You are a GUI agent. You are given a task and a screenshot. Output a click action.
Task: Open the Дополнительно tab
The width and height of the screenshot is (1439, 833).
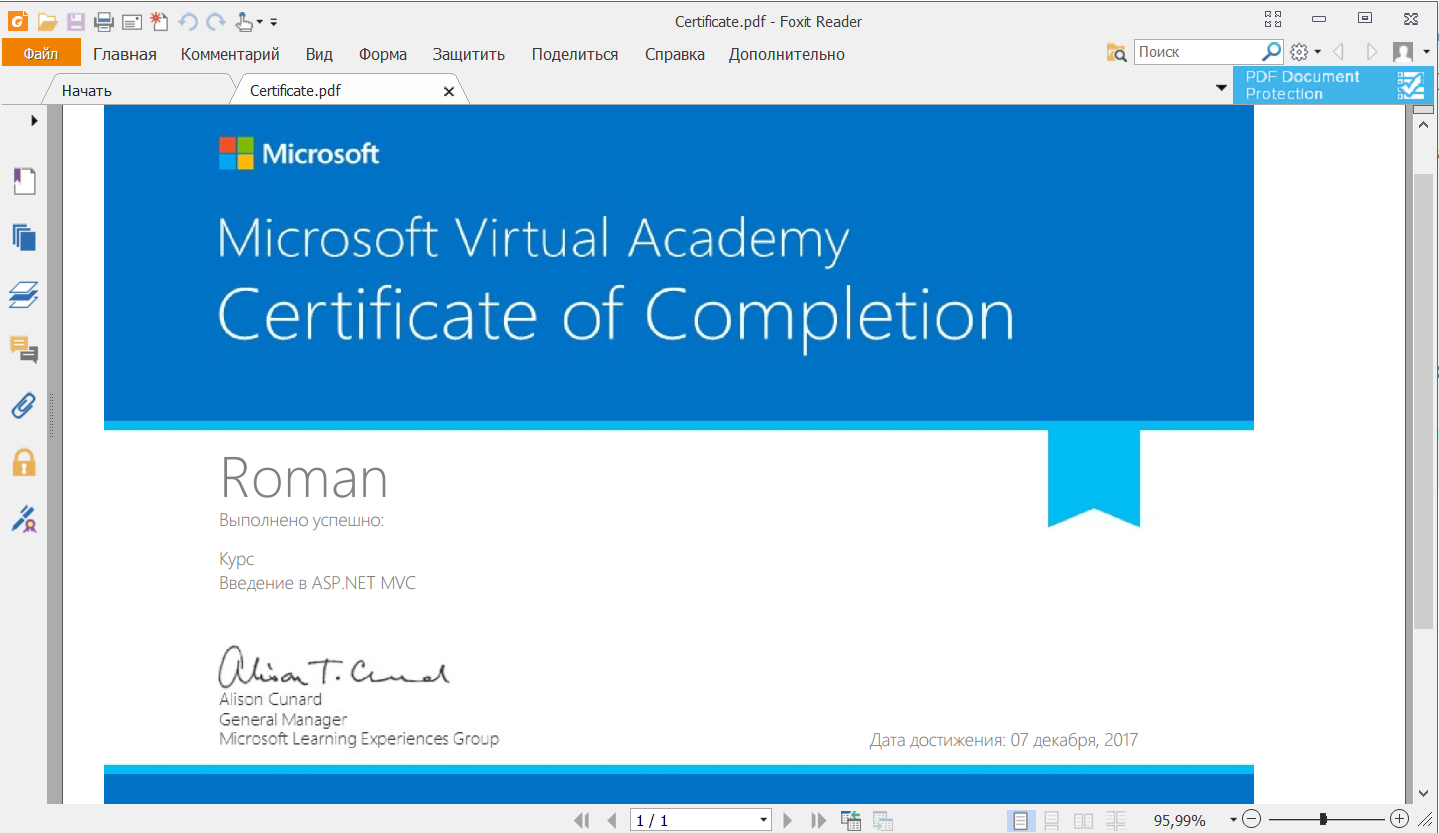(x=787, y=54)
